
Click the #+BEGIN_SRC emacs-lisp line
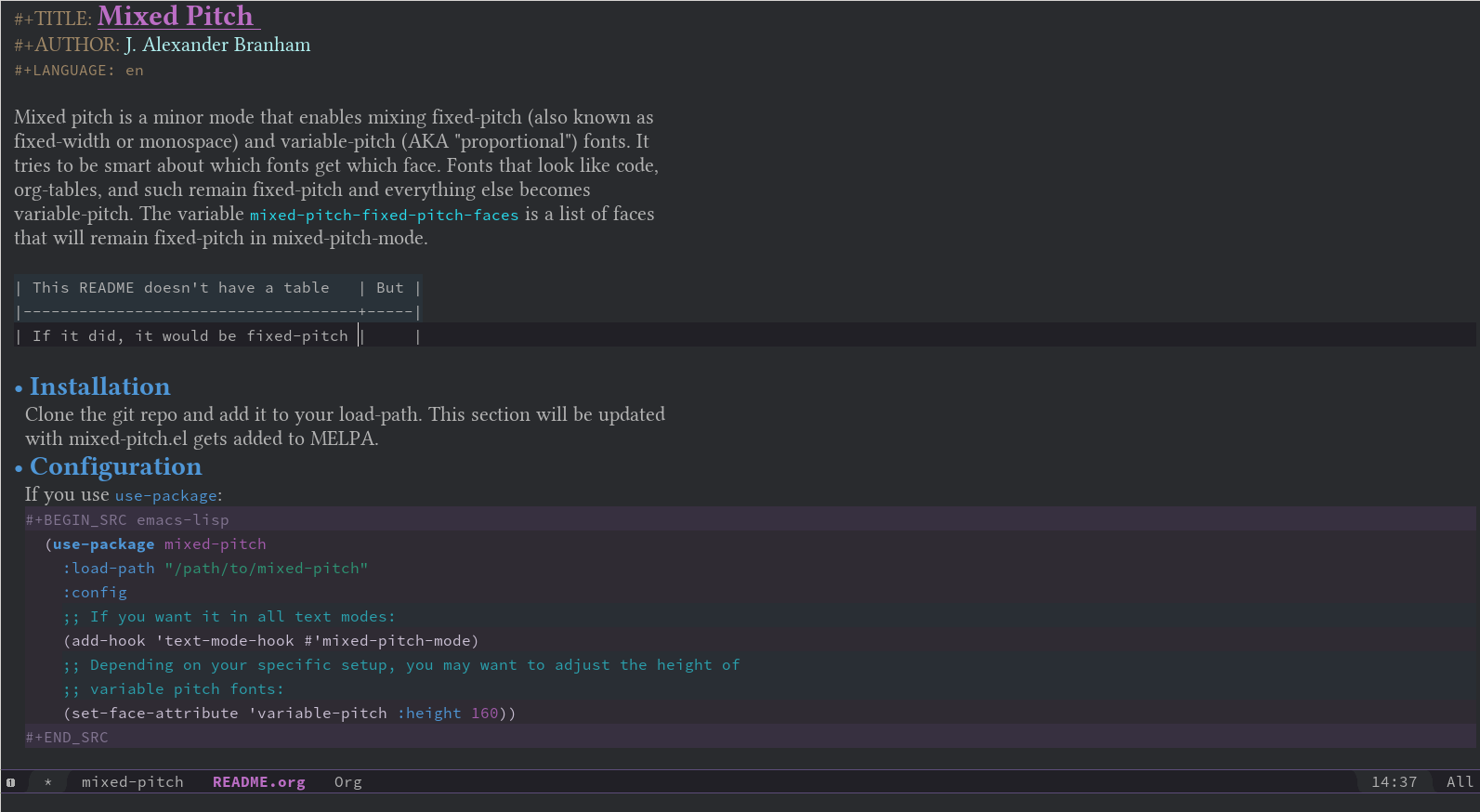(127, 520)
